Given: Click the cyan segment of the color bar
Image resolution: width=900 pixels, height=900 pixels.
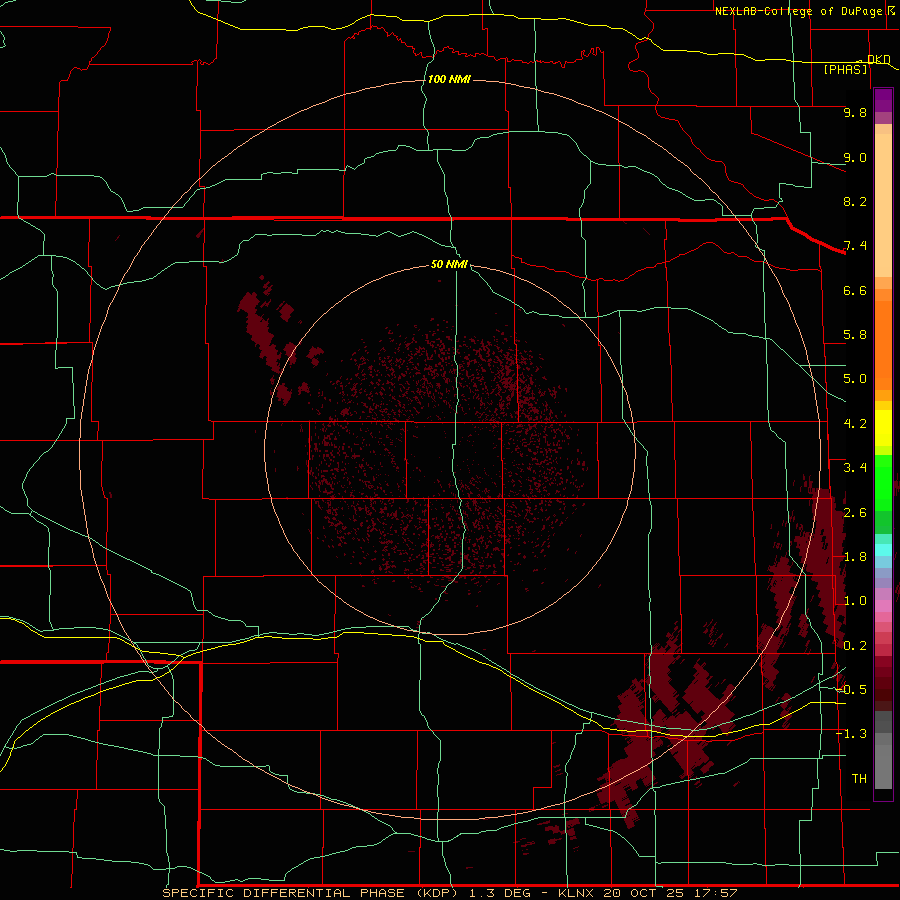Looking at the screenshot, I should [883, 550].
